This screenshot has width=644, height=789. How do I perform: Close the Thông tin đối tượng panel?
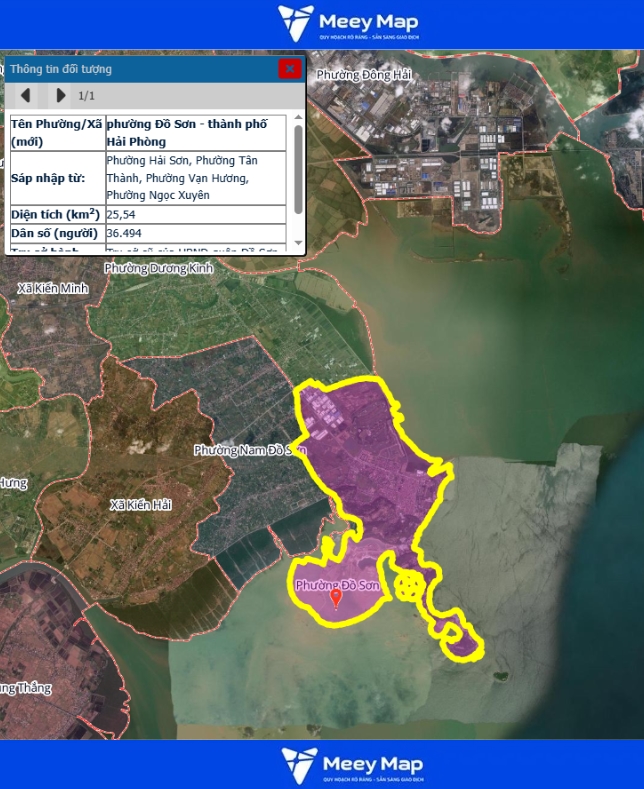(x=290, y=69)
